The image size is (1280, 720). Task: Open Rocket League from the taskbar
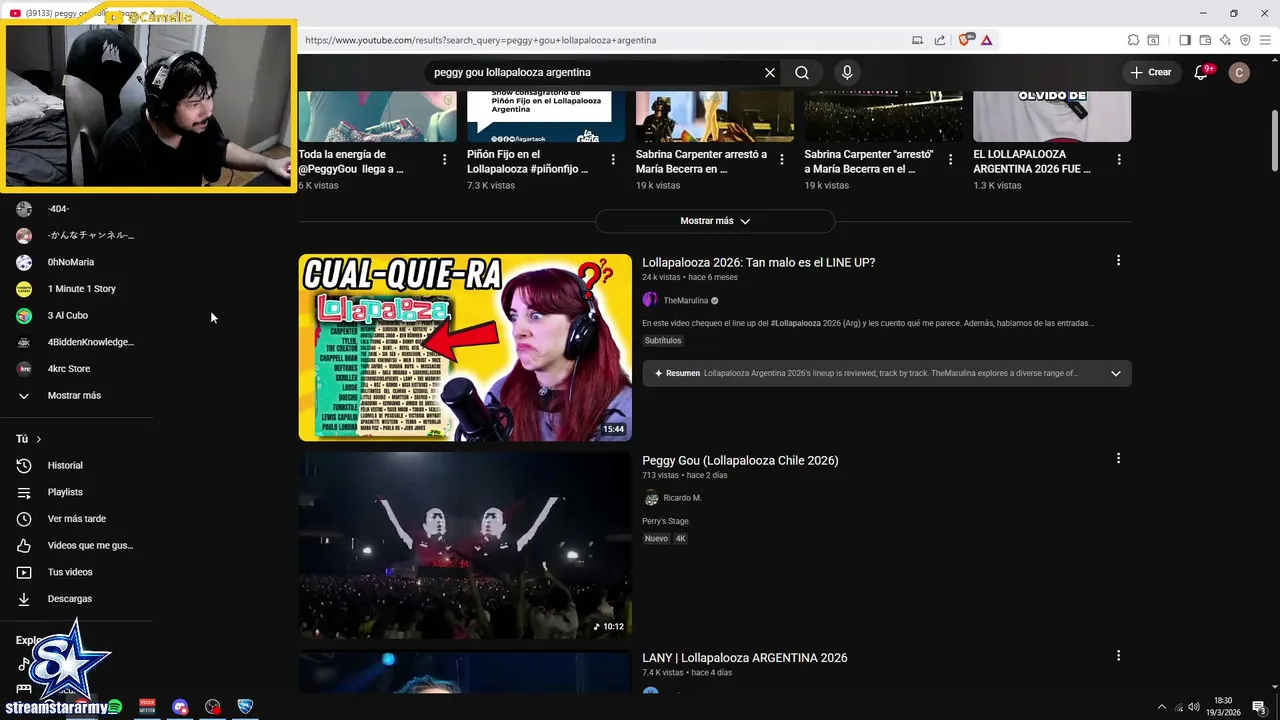tap(245, 707)
